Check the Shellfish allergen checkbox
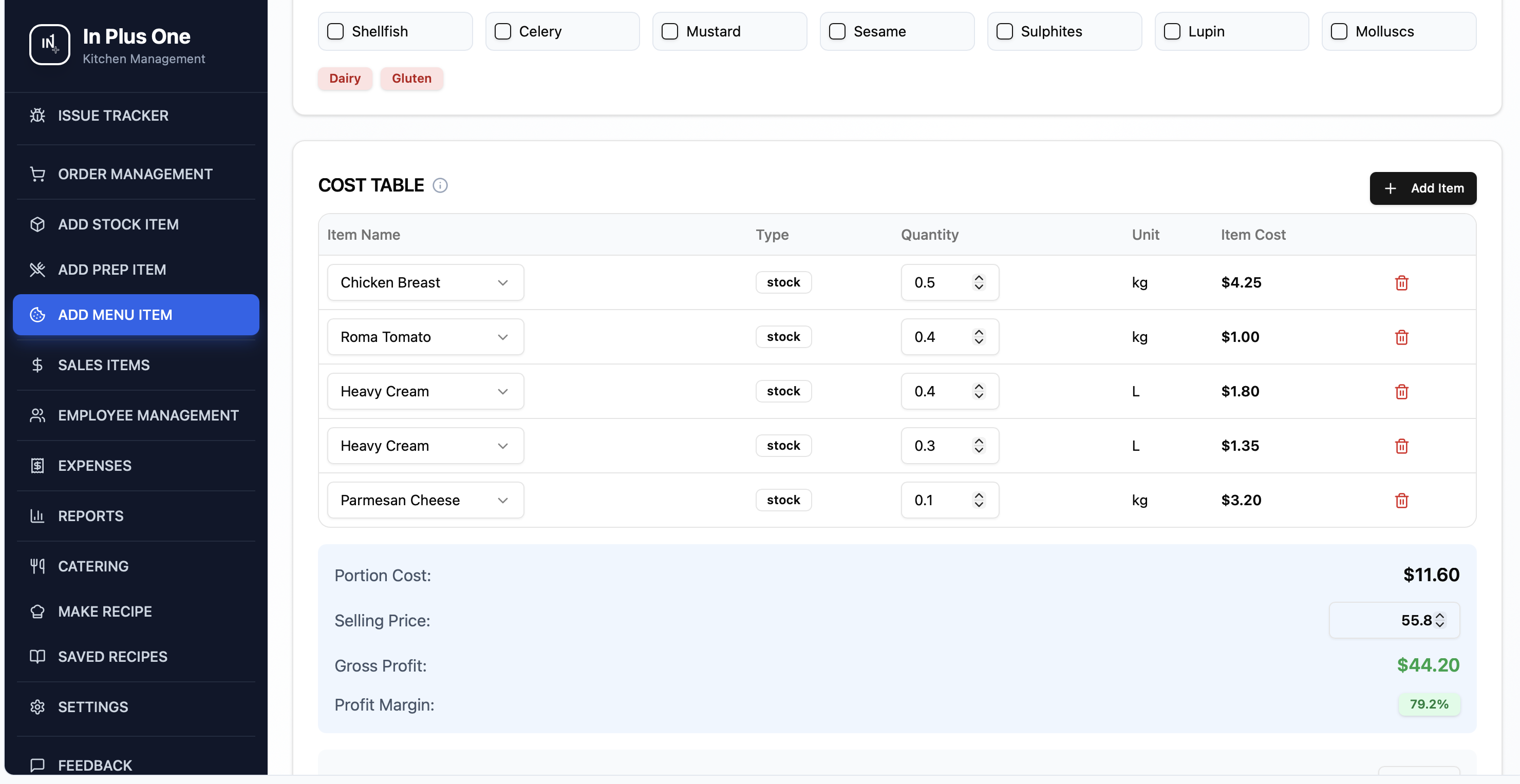This screenshot has height=784, width=1520. (335, 31)
